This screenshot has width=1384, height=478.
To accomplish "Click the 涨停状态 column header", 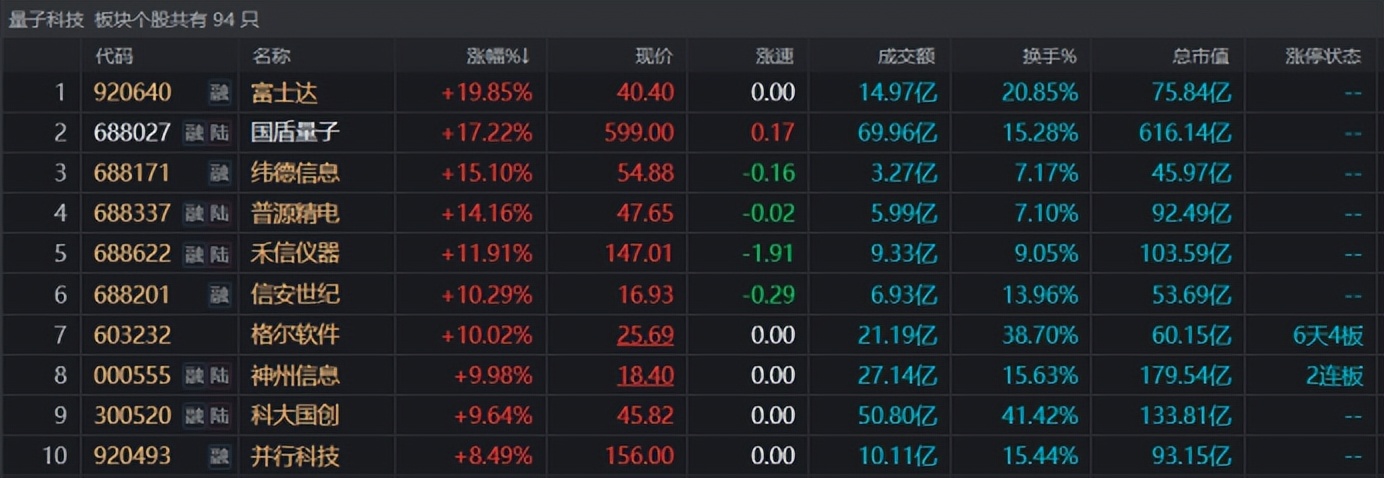I will point(1323,56).
